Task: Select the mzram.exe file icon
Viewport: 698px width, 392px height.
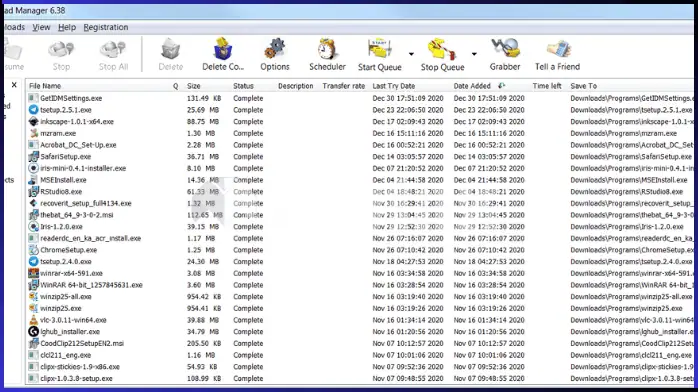Action: coord(33,133)
